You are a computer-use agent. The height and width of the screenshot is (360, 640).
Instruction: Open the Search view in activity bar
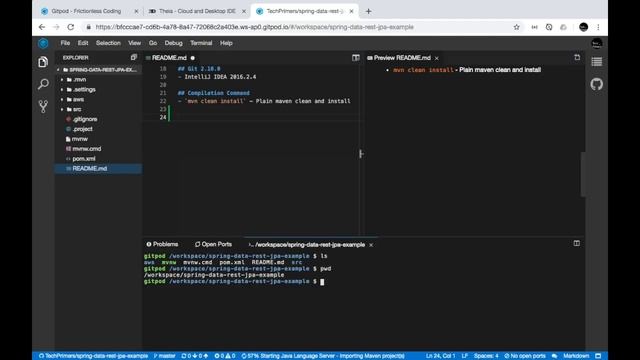(x=43, y=84)
